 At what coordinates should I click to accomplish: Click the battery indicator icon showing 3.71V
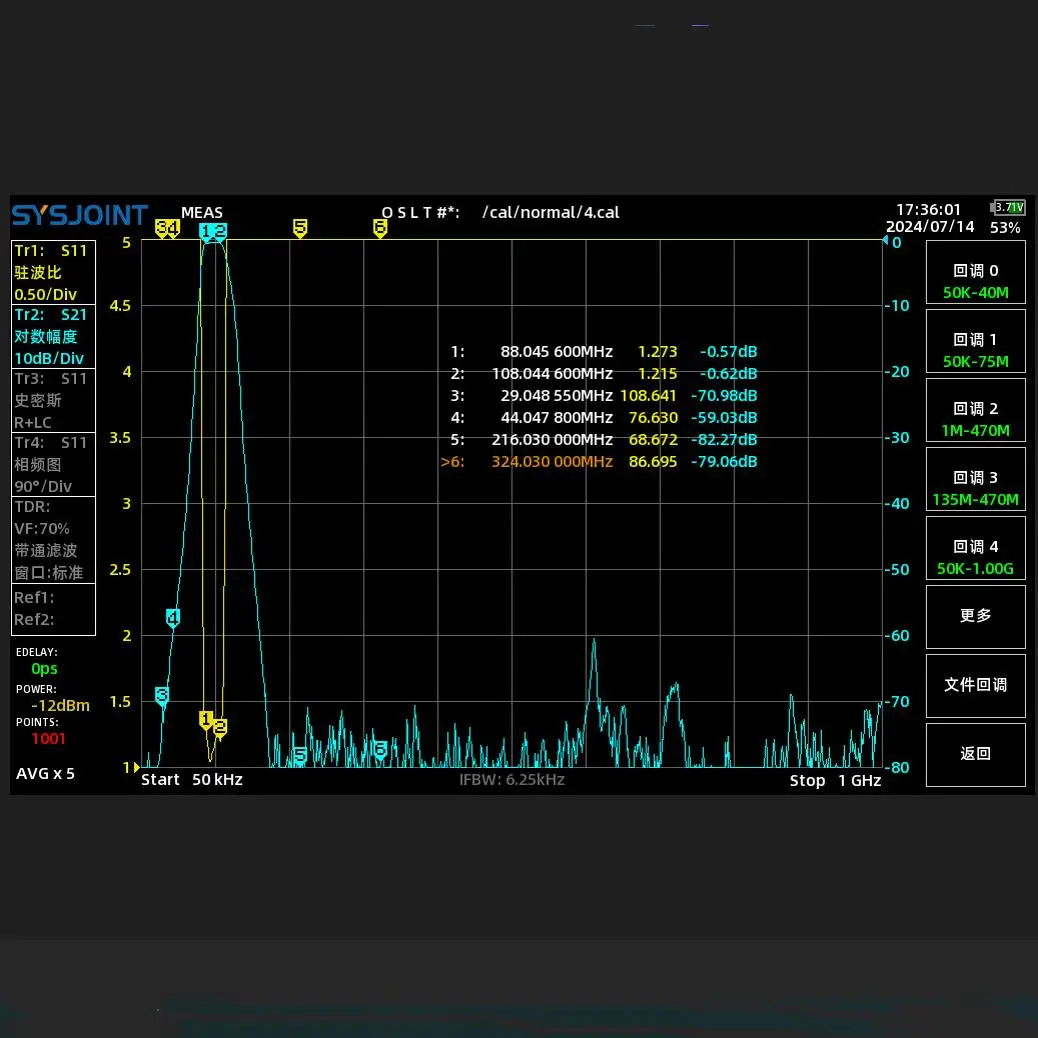click(x=1007, y=208)
